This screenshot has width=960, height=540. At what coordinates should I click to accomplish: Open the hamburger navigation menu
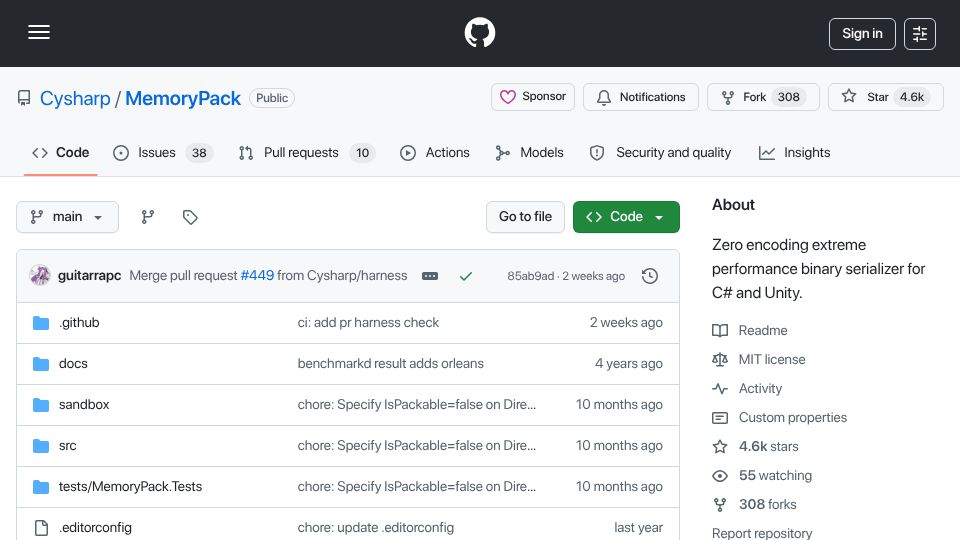[39, 32]
